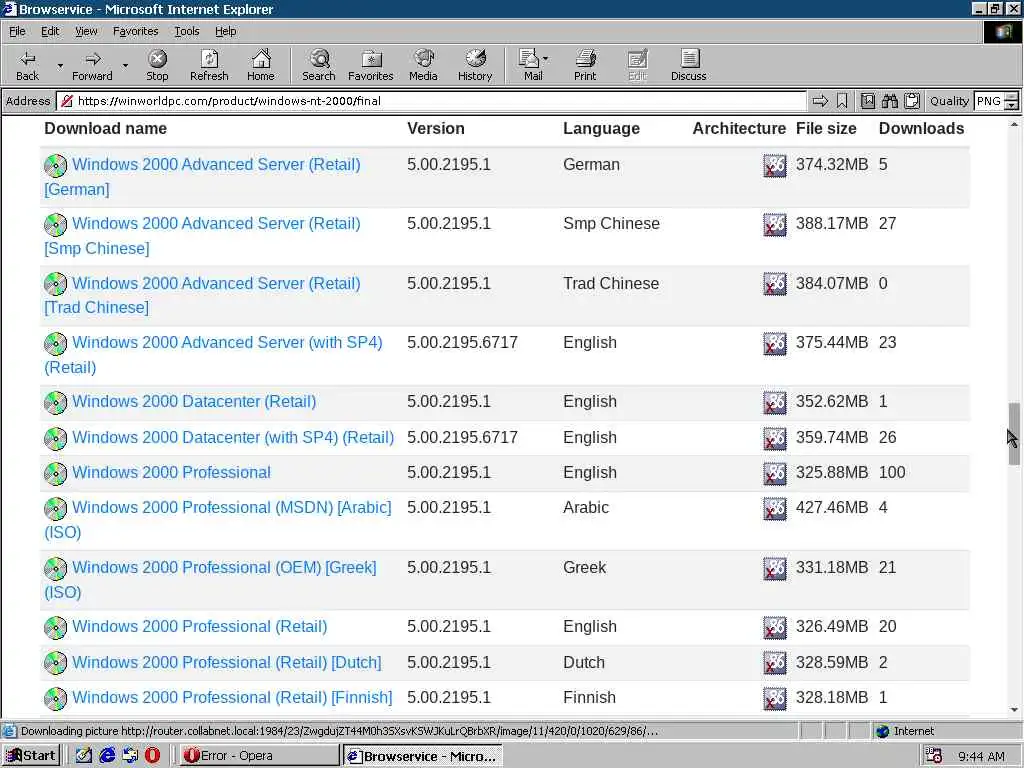This screenshot has width=1024, height=768.
Task: Click x86 icon in German row
Action: (775, 166)
